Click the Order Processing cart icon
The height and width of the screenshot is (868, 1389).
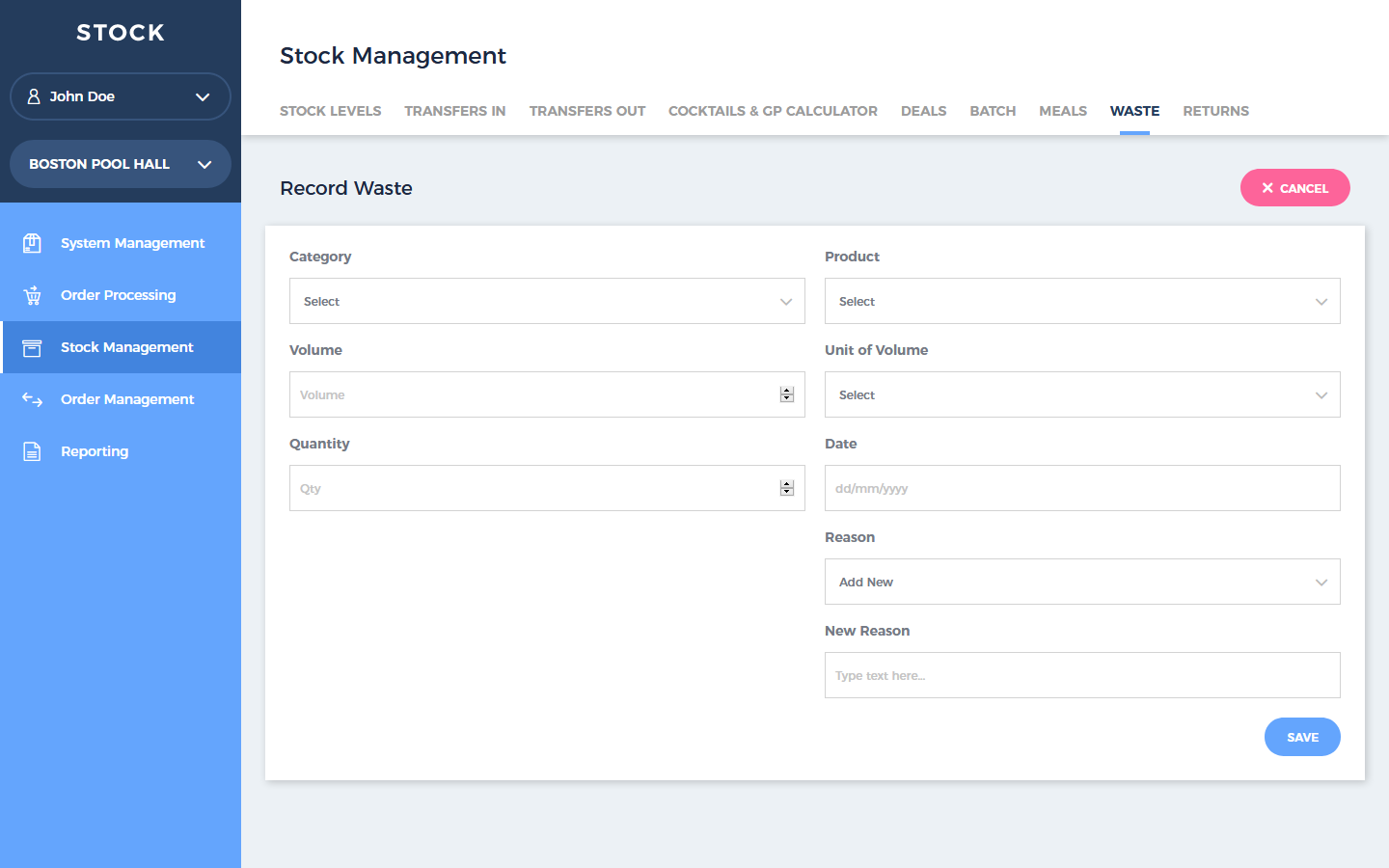(32, 295)
